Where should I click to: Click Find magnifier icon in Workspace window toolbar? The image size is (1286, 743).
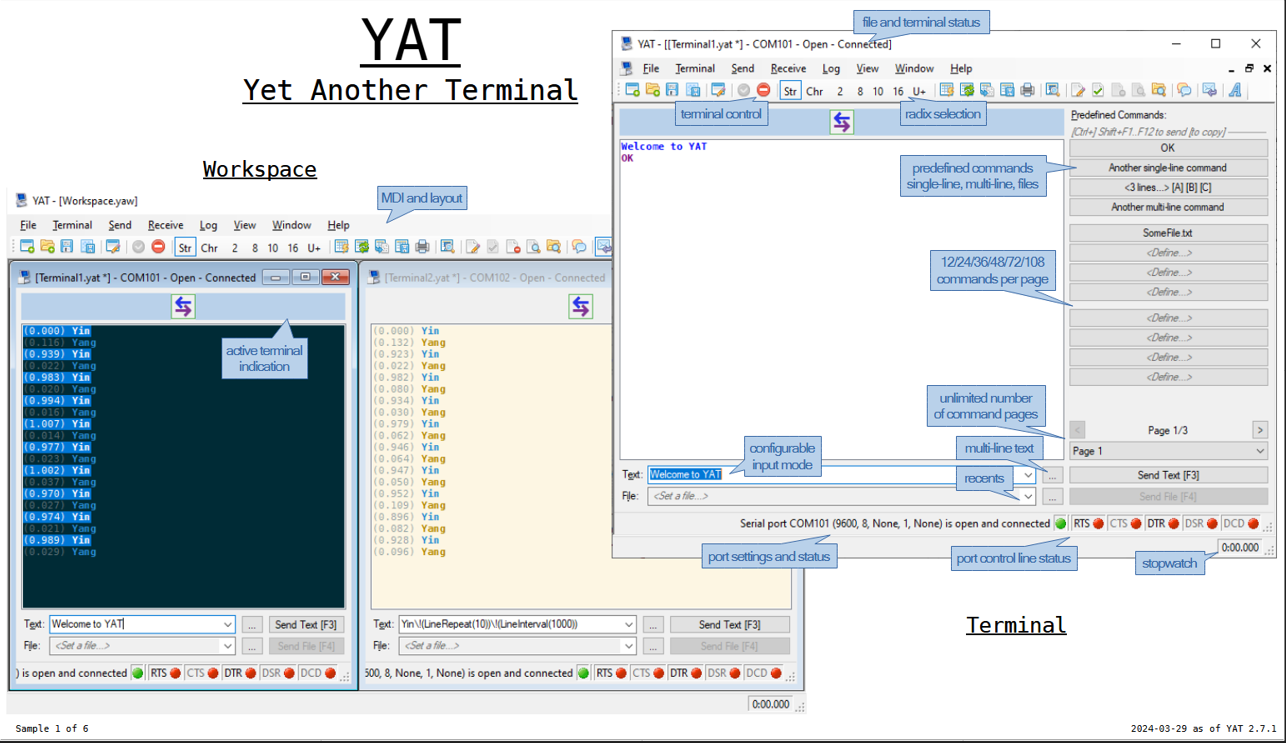[x=448, y=247]
